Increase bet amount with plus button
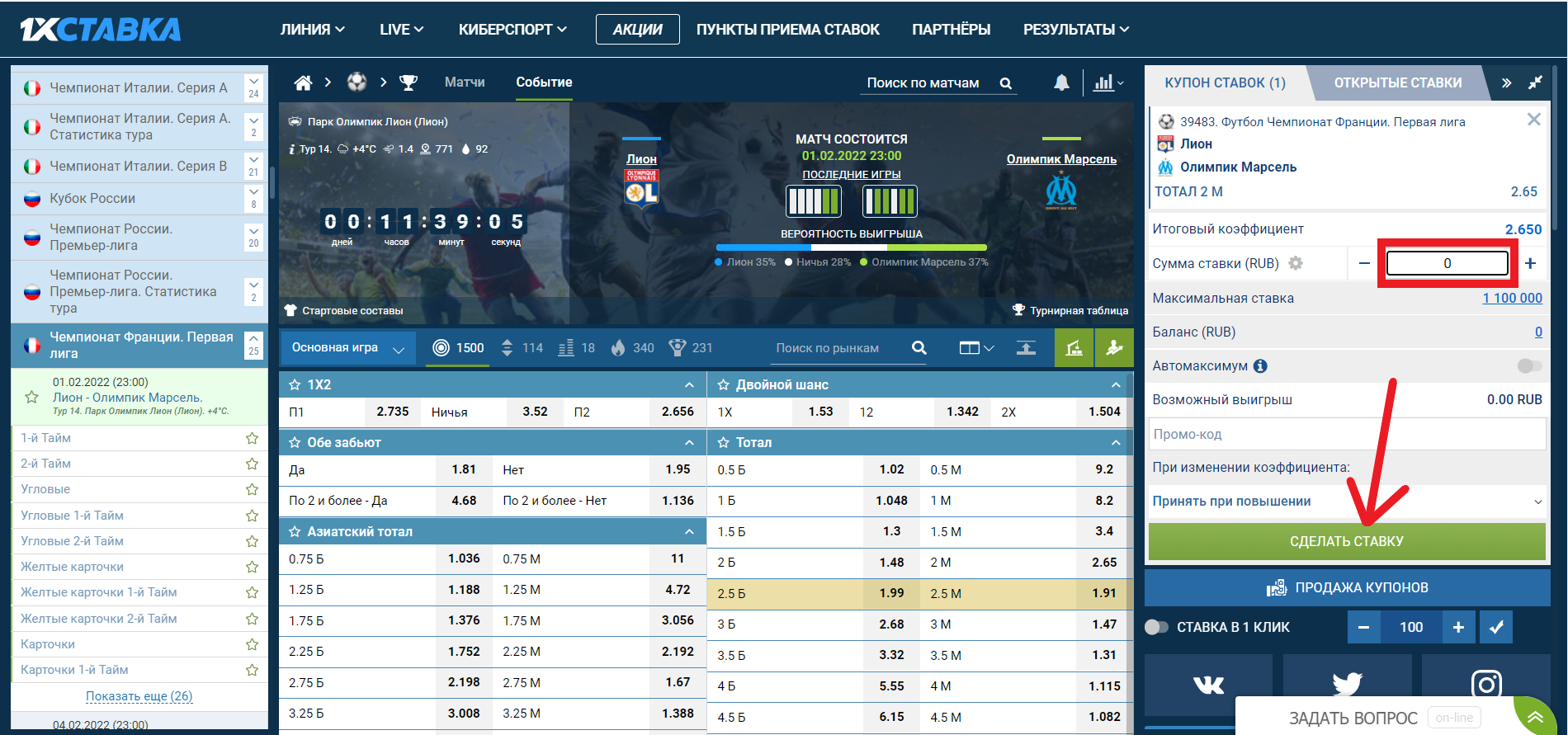1568x735 pixels. (1530, 263)
